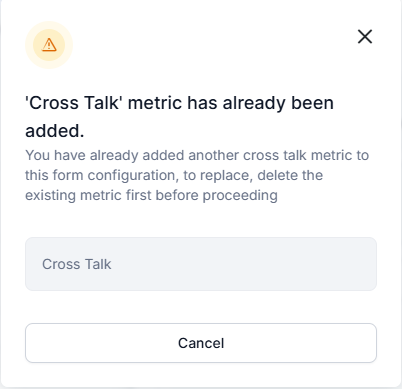Dismiss the warning via the top-right X
This screenshot has height=389, width=402.
365,37
